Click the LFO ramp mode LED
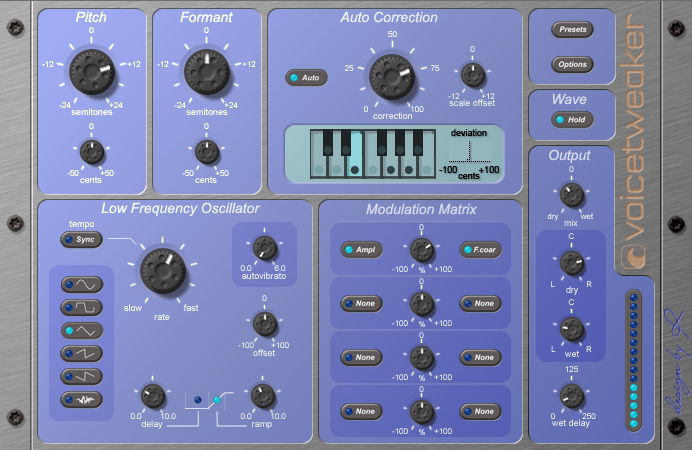 point(217,400)
